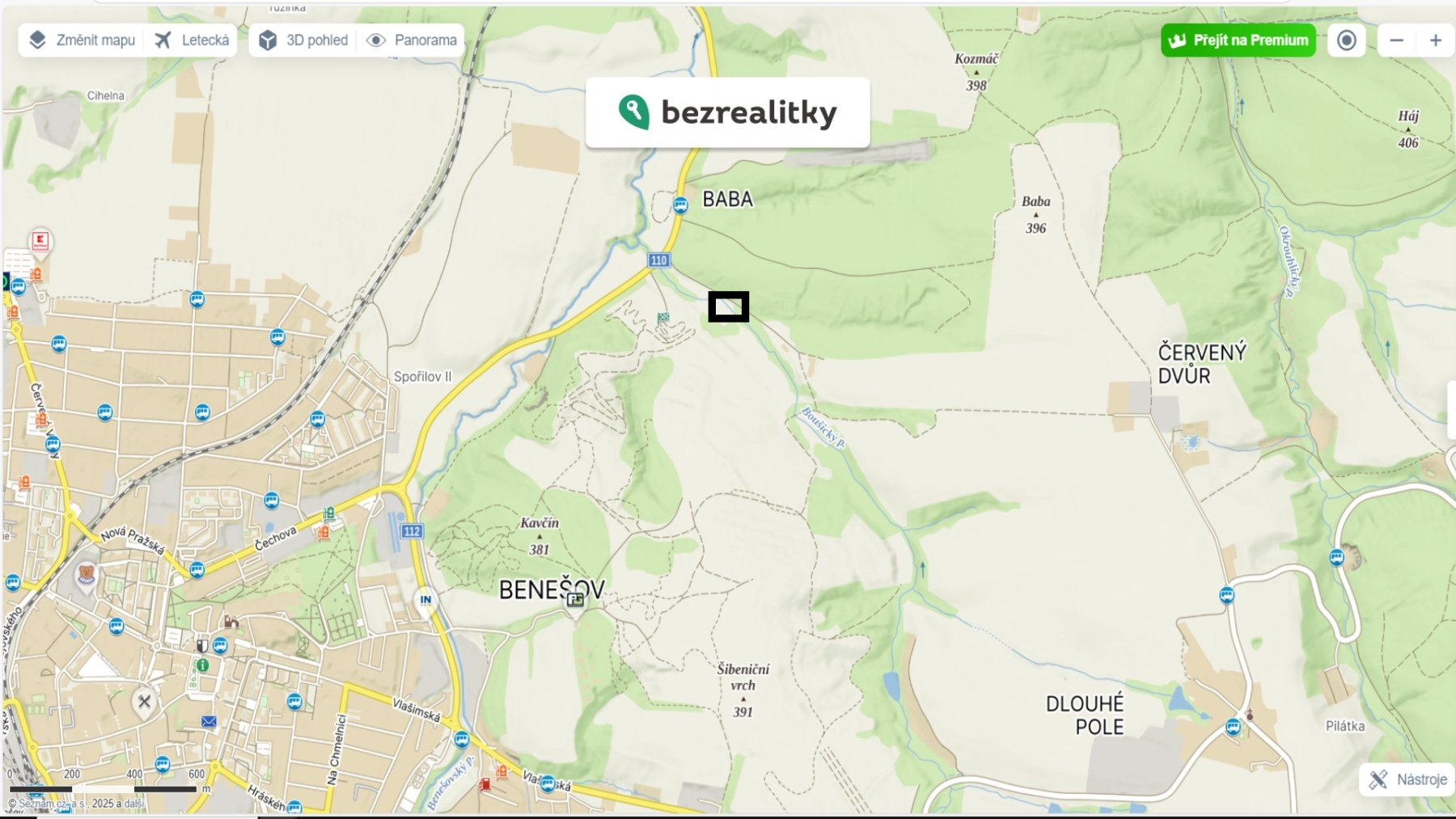
Task: Open the Seznam.cz copyright link
Action: tap(76, 804)
